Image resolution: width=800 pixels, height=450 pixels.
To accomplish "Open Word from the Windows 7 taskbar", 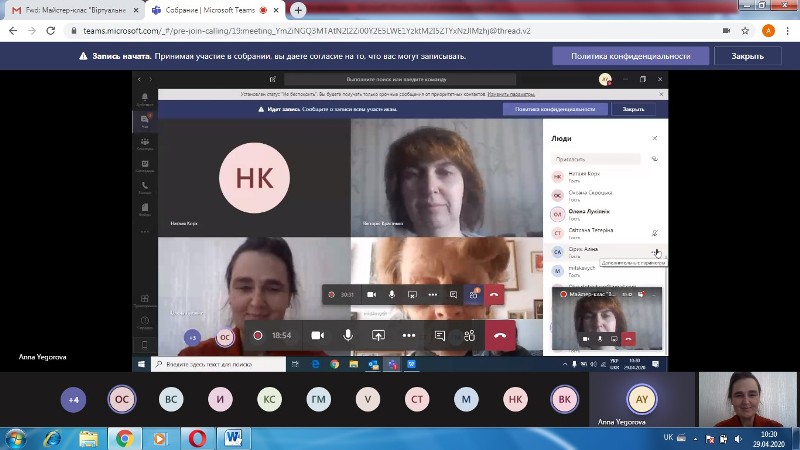I will tap(233, 439).
